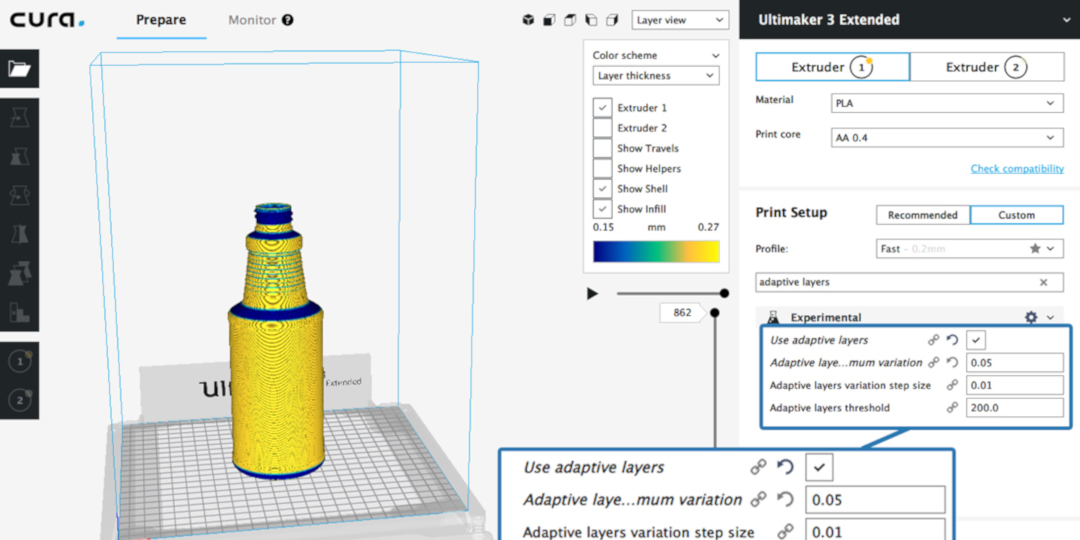The height and width of the screenshot is (540, 1080).
Task: Click the Cura logo
Action: [48, 20]
